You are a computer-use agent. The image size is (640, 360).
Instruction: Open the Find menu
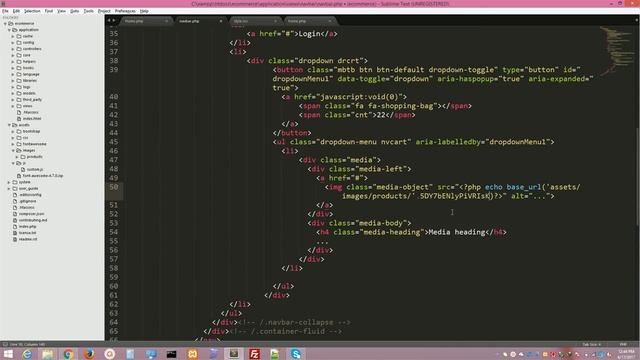coord(49,11)
